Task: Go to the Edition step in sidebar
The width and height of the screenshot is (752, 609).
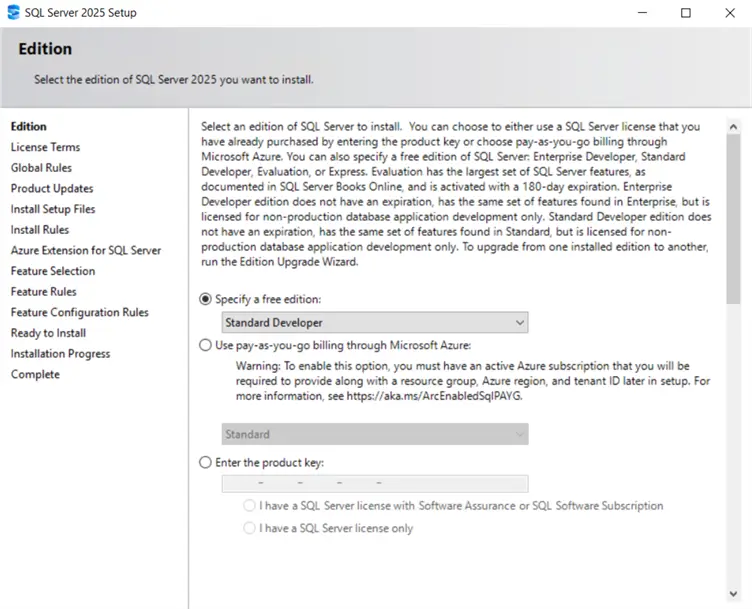Action: pos(29,127)
